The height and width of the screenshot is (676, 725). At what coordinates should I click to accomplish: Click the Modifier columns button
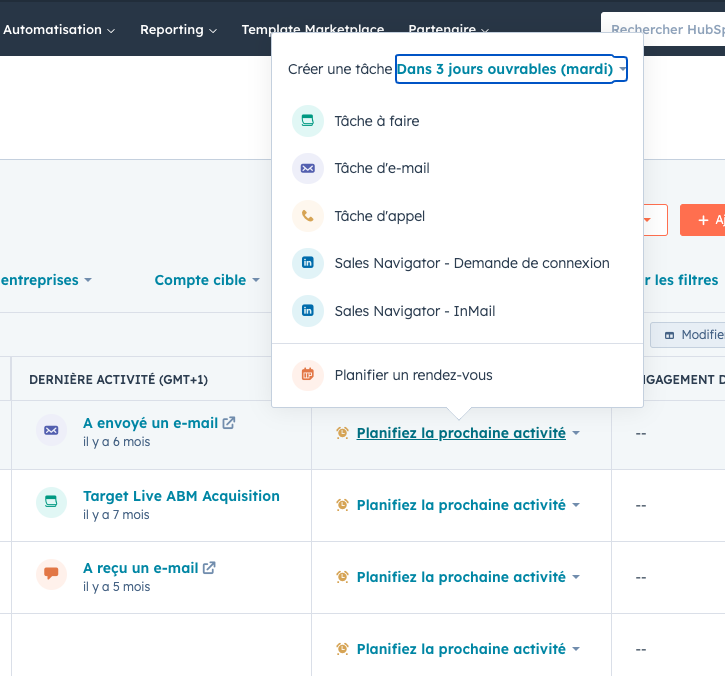point(688,335)
